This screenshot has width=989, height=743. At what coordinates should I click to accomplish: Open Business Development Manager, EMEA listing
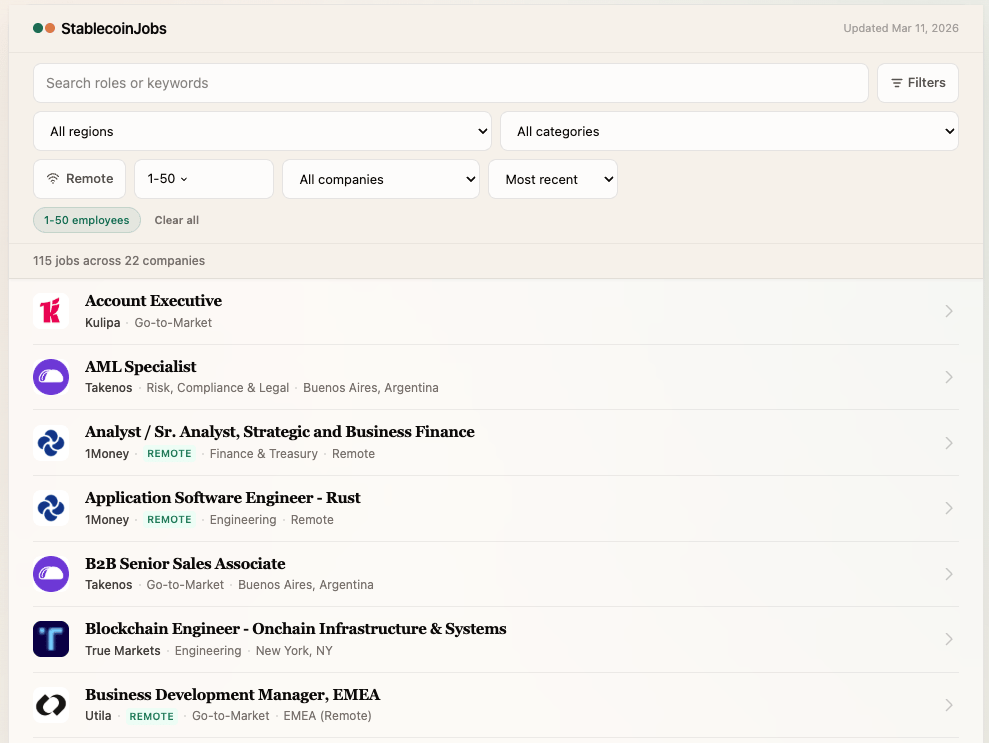tap(233, 694)
